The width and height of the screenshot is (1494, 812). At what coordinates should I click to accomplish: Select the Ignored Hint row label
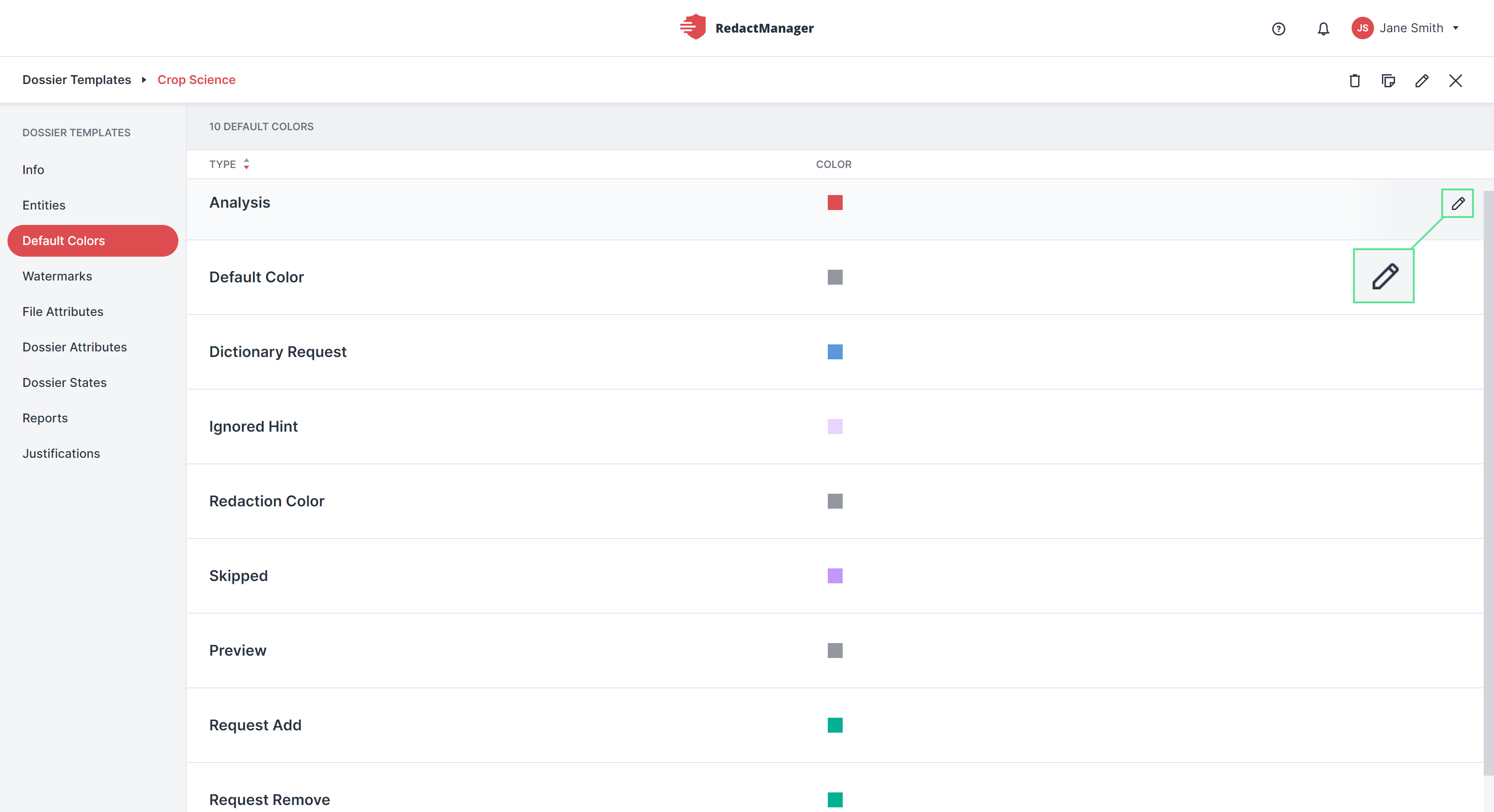pyautogui.click(x=254, y=427)
